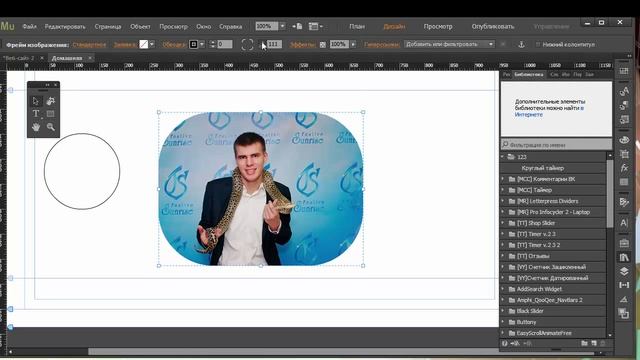Click the anchor link icon

(x=521, y=44)
